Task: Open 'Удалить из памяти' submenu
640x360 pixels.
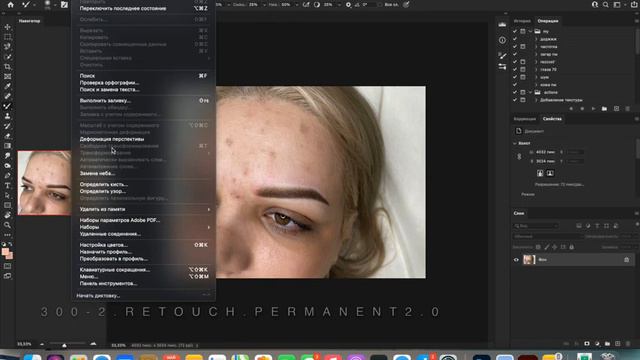Action: click(144, 209)
